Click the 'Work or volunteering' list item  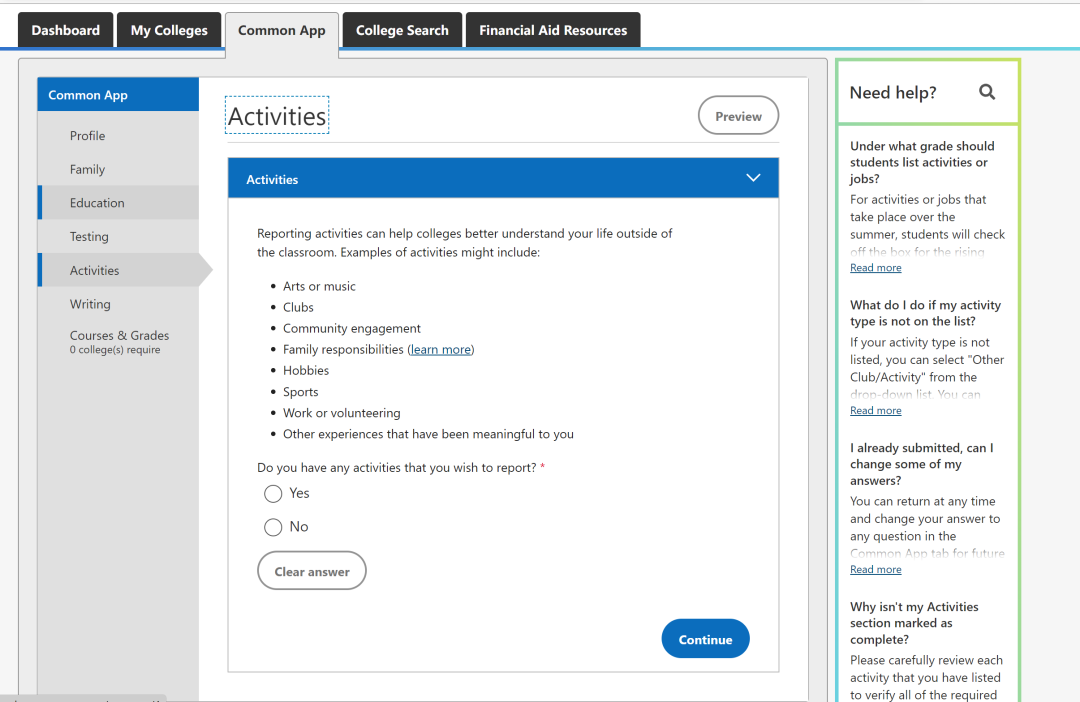(x=341, y=413)
